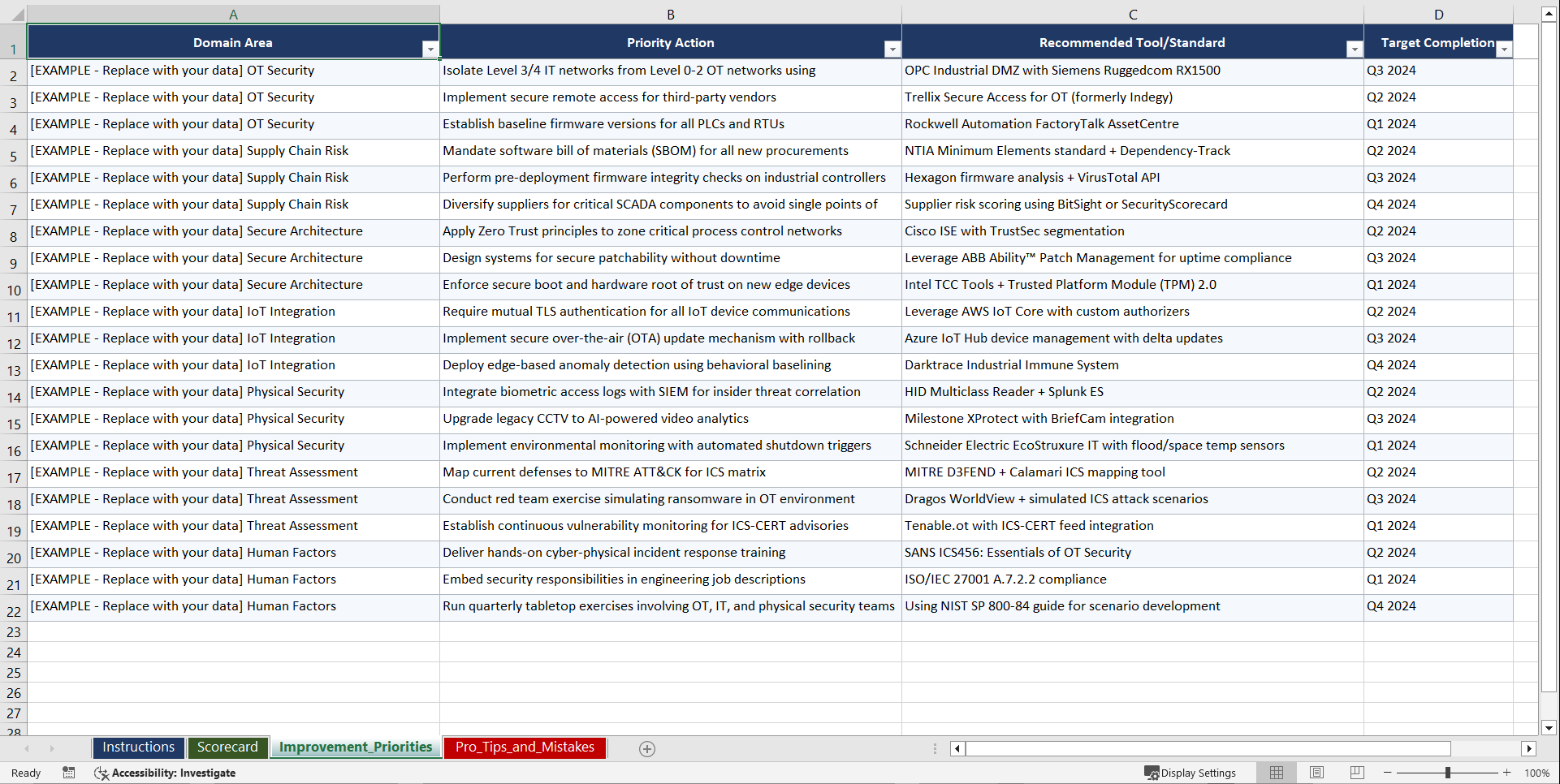This screenshot has width=1560, height=784.
Task: Zoom in using the plus icon
Action: click(1507, 773)
